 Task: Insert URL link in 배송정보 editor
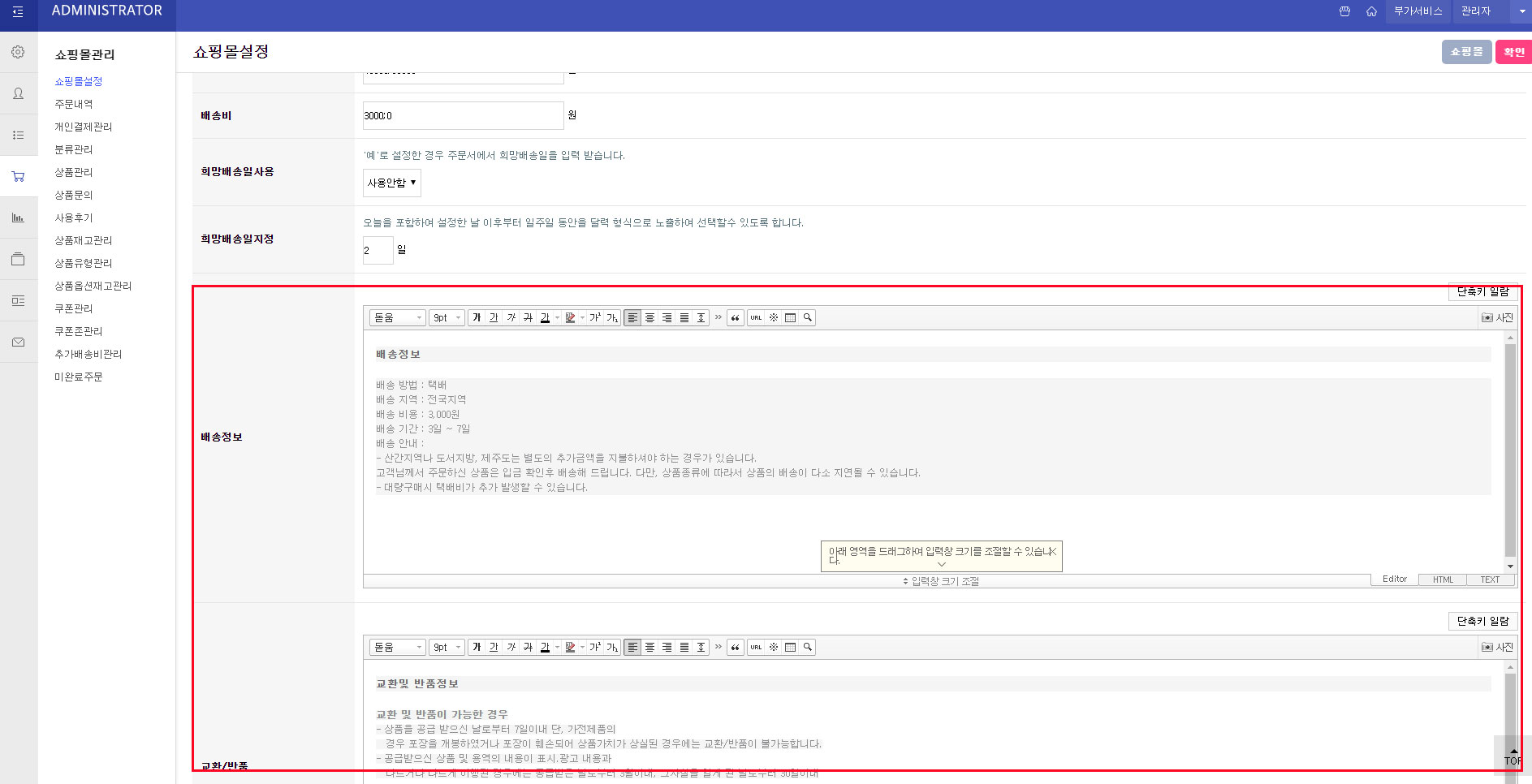[x=756, y=317]
